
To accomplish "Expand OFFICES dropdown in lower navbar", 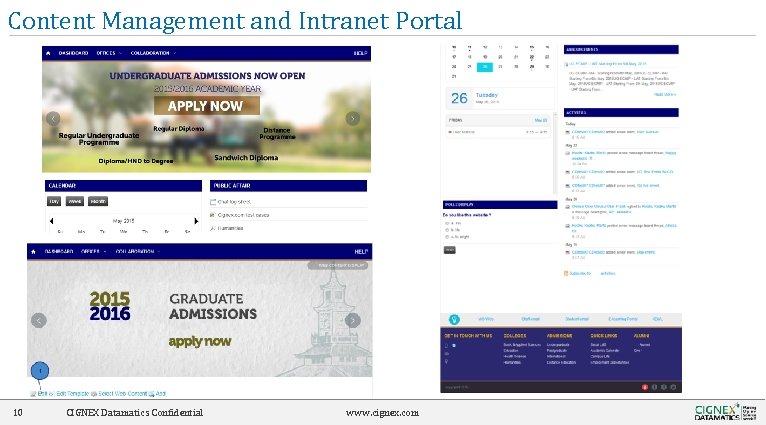I will 94,252.
